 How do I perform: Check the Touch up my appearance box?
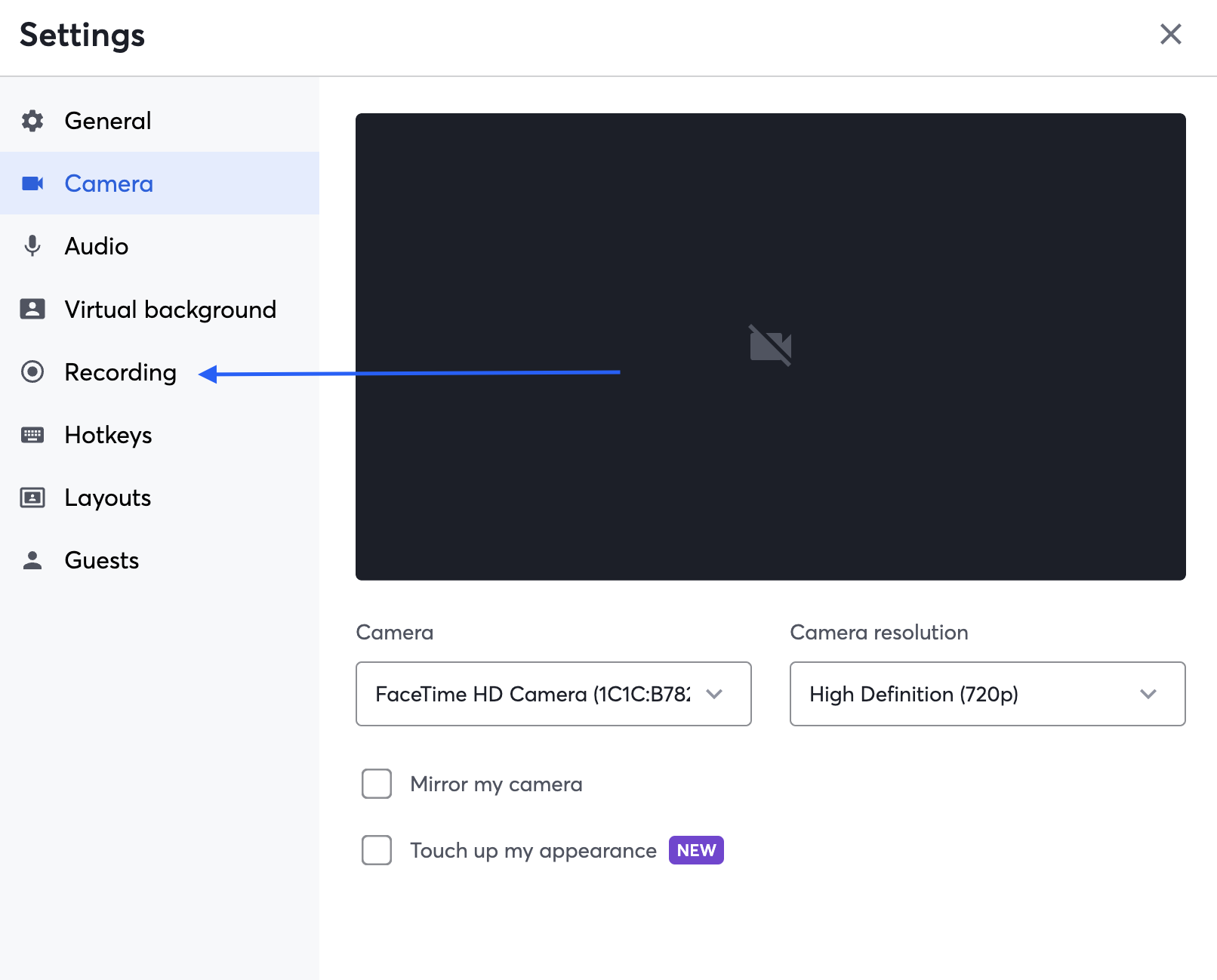[x=377, y=850]
